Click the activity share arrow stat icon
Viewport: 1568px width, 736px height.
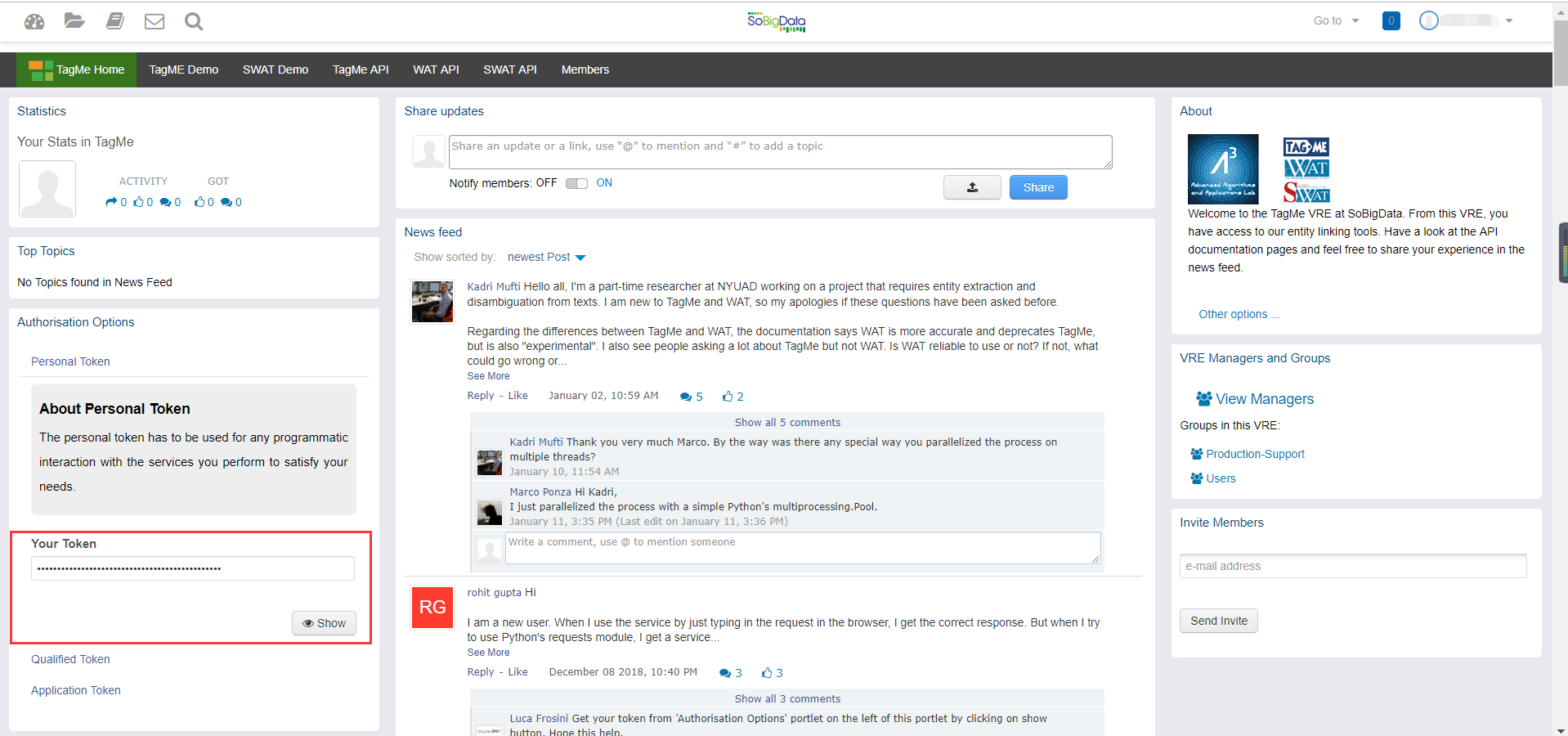click(x=111, y=202)
